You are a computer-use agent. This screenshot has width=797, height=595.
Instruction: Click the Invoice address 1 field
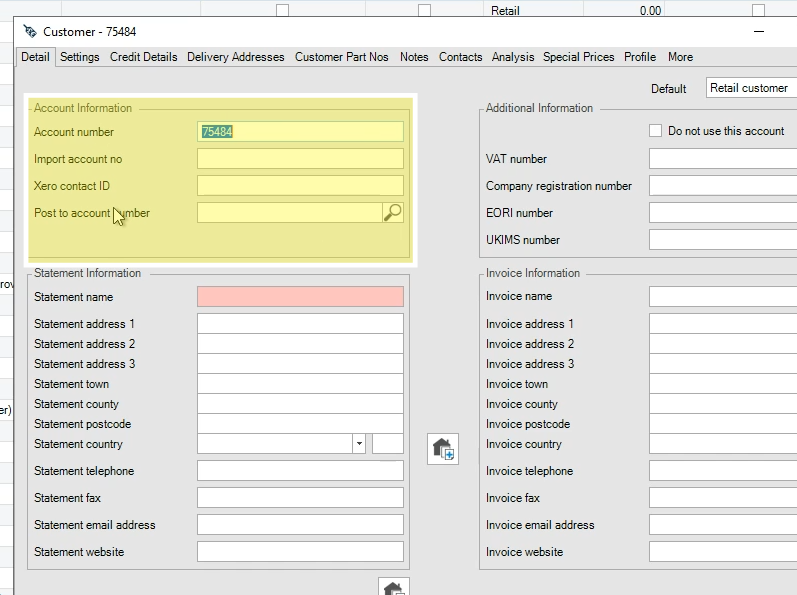(x=723, y=324)
